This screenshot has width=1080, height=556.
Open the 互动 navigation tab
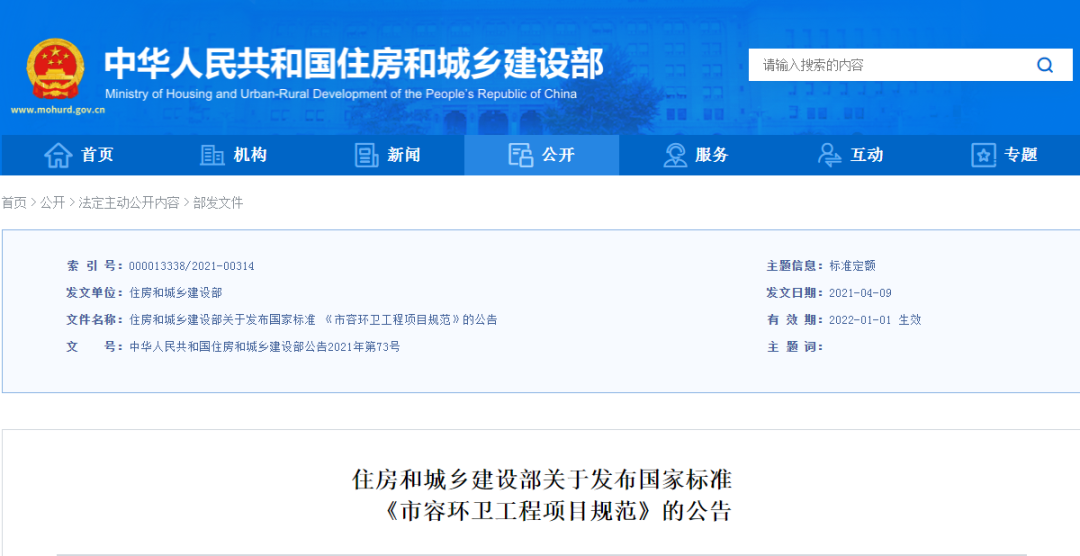pos(850,155)
